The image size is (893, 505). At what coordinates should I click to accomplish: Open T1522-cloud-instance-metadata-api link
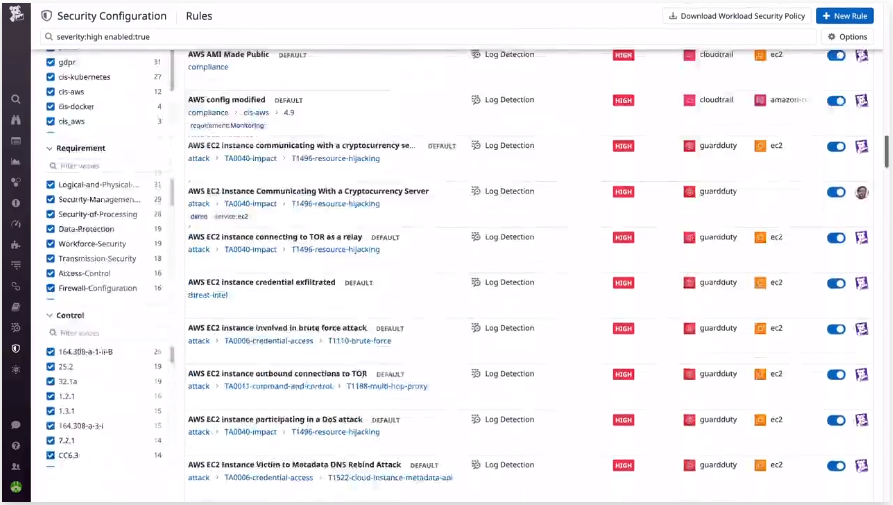pyautogui.click(x=390, y=478)
